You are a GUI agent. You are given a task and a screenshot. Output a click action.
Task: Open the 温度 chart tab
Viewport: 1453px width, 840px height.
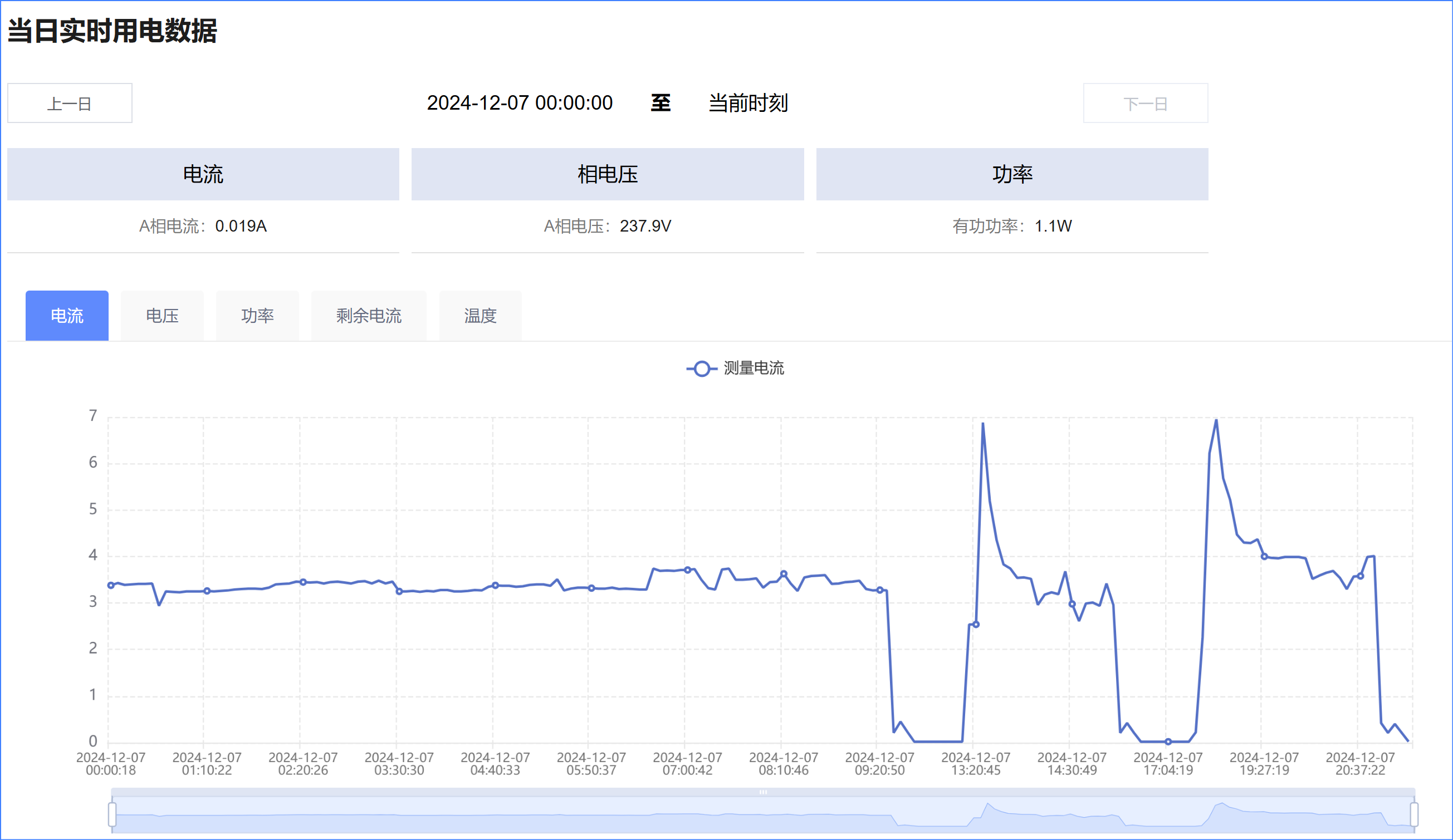[480, 316]
